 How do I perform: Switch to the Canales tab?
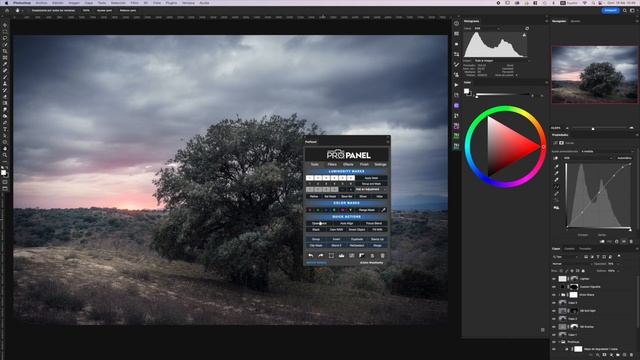click(x=569, y=249)
